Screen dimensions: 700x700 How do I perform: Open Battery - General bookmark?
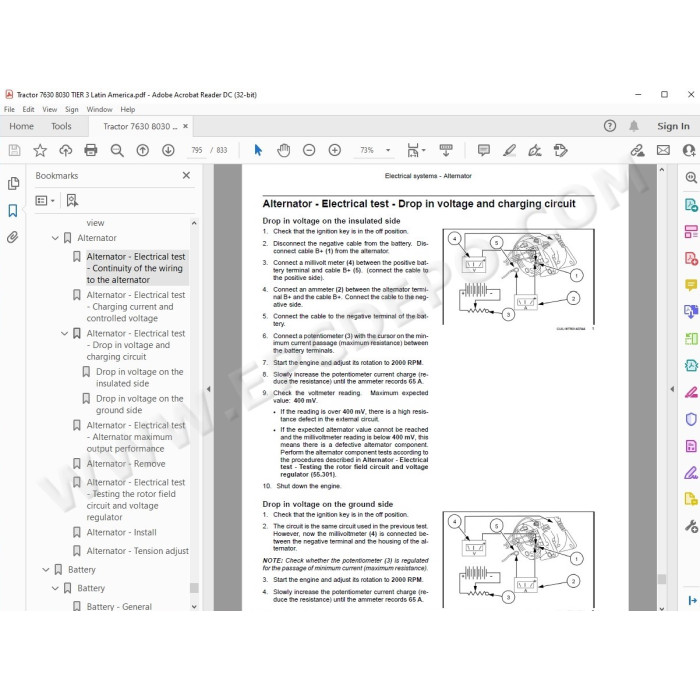click(x=119, y=607)
